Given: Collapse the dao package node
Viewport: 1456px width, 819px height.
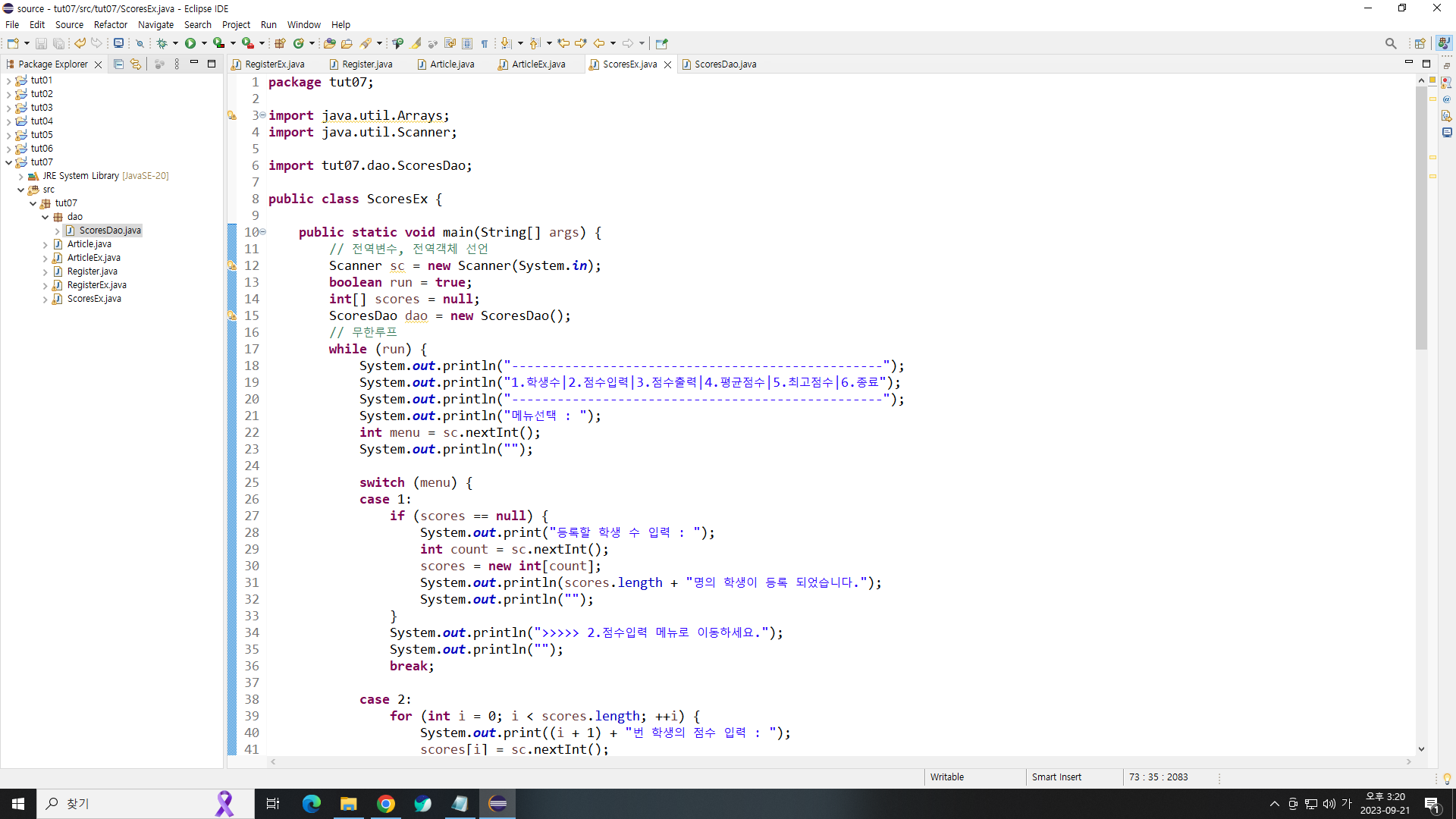Looking at the screenshot, I should pos(45,217).
